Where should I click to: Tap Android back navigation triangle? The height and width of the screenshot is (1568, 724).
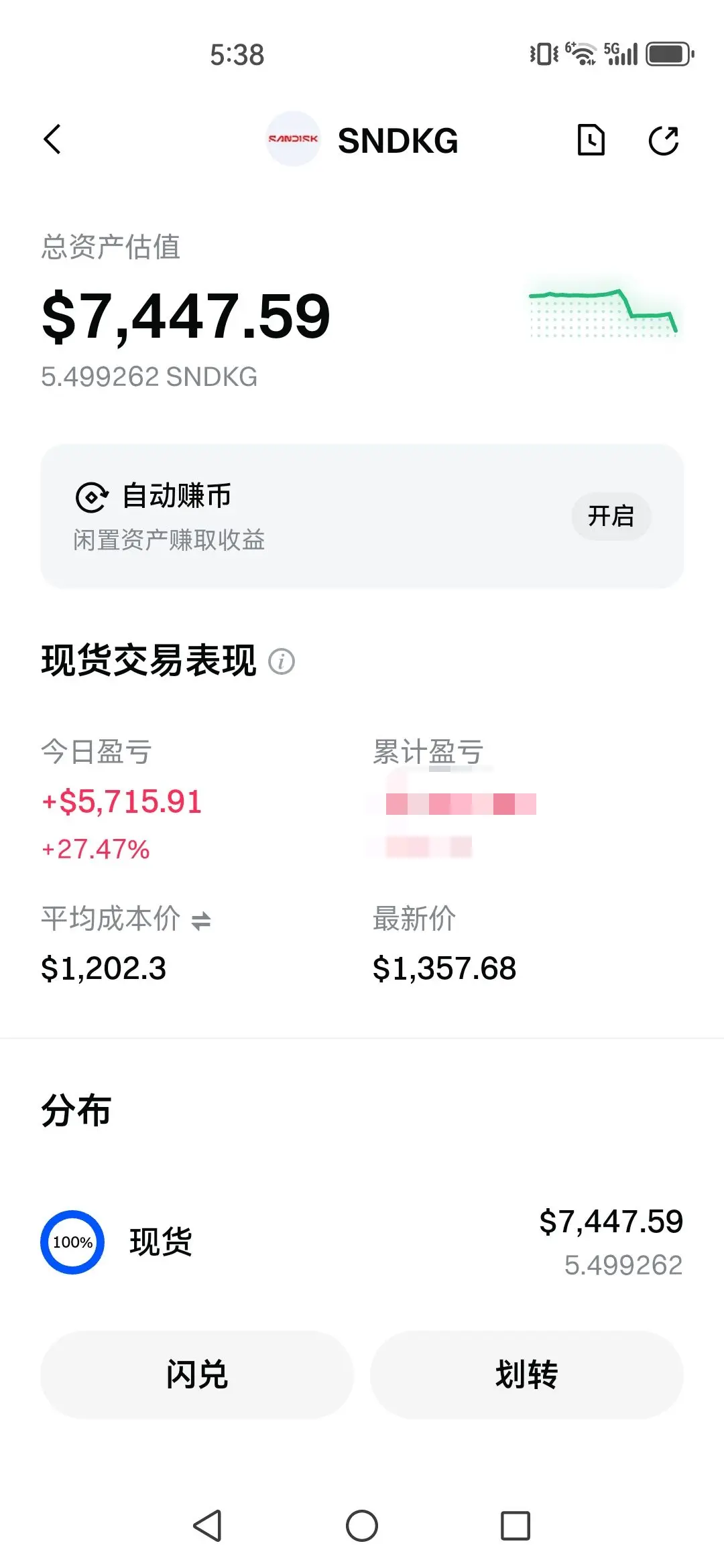coord(206,1526)
